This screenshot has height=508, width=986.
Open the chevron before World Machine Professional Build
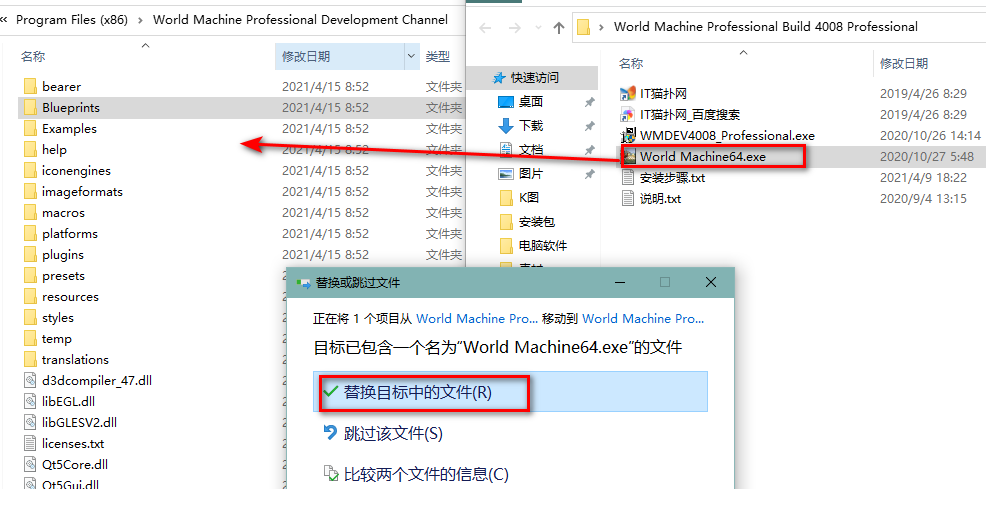601,27
